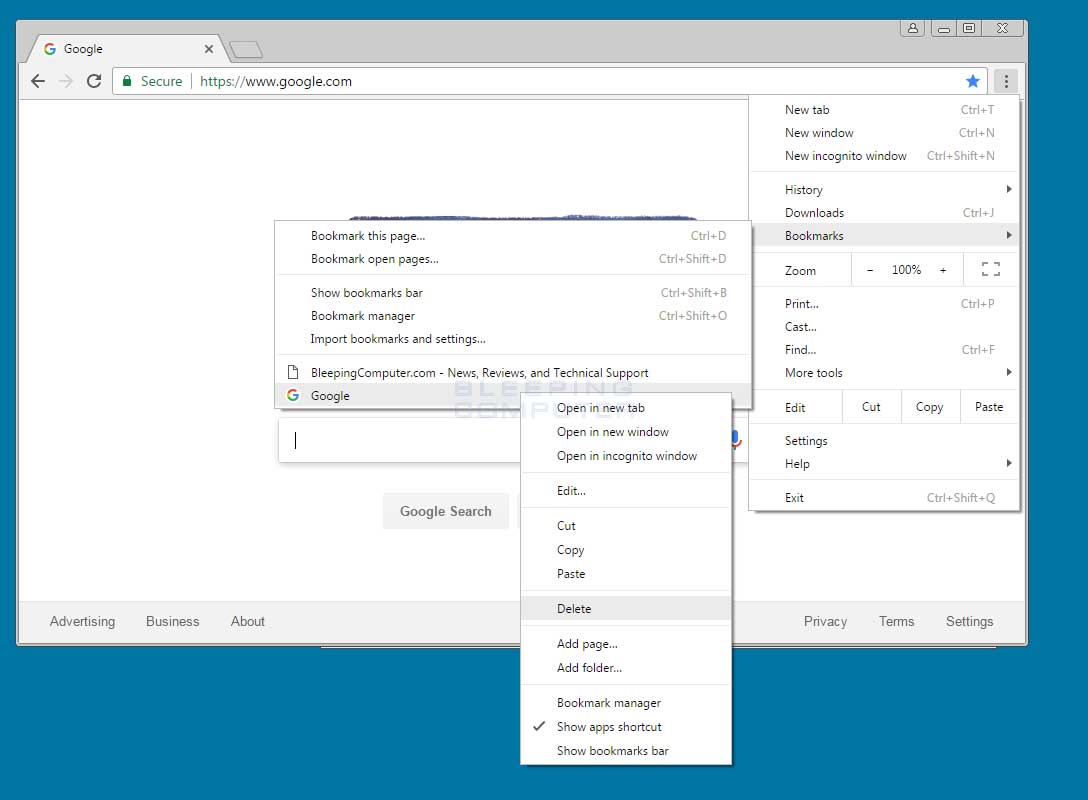The height and width of the screenshot is (800, 1088).
Task: Expand the More tools submenu
Action: click(x=813, y=372)
